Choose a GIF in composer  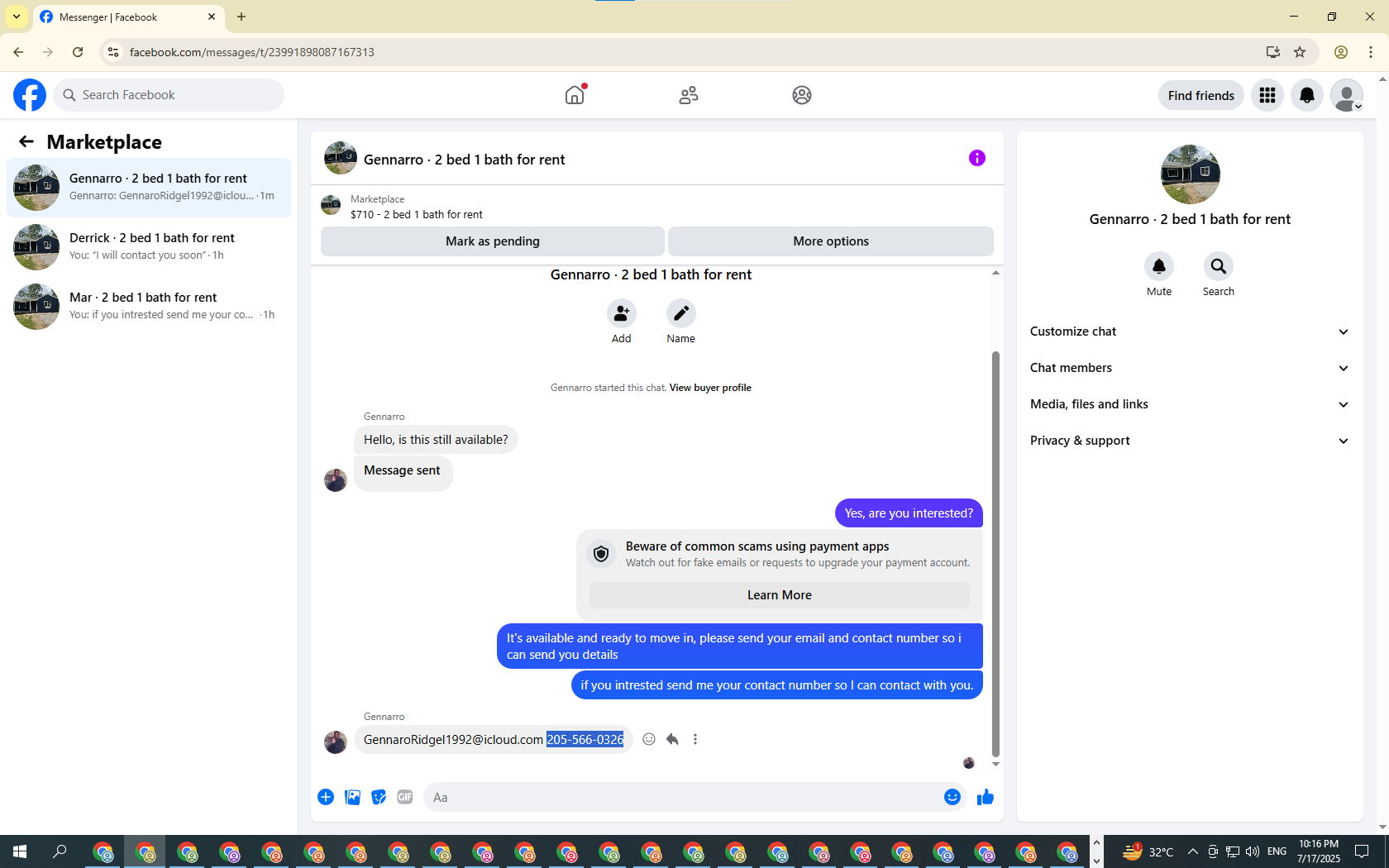click(405, 797)
